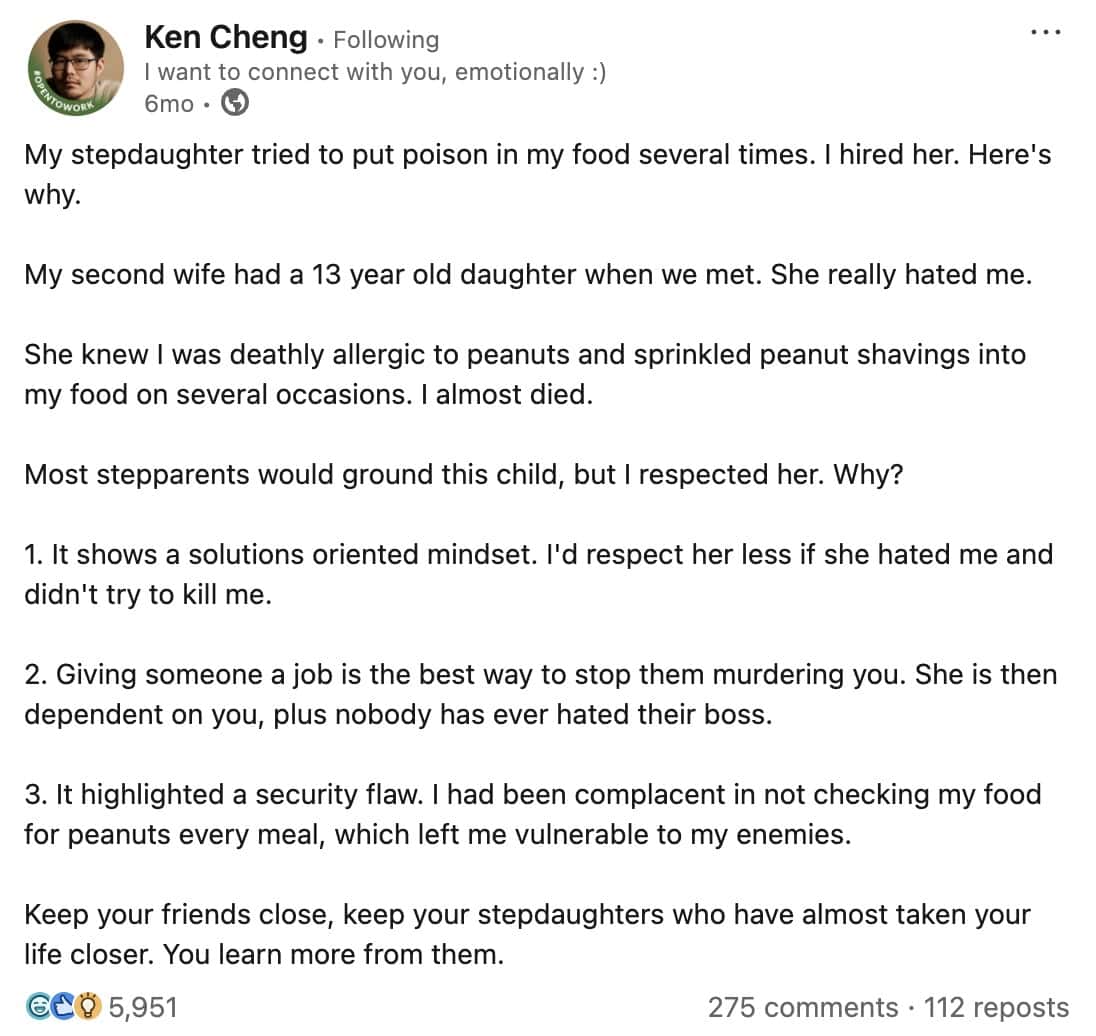The image size is (1096, 1036).
Task: Toggle the Following status for Ken Cheng
Action: 385,39
